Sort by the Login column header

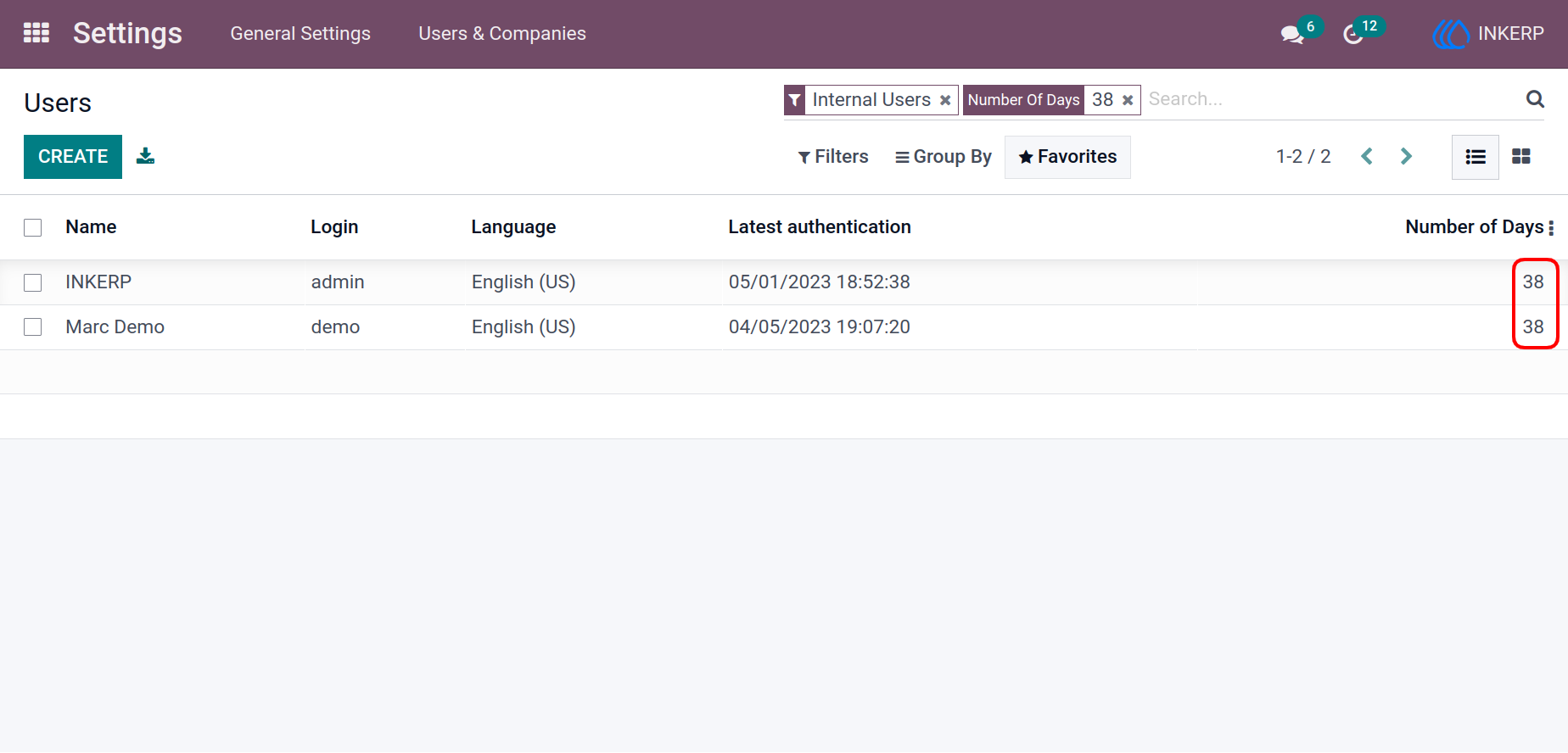coord(334,227)
